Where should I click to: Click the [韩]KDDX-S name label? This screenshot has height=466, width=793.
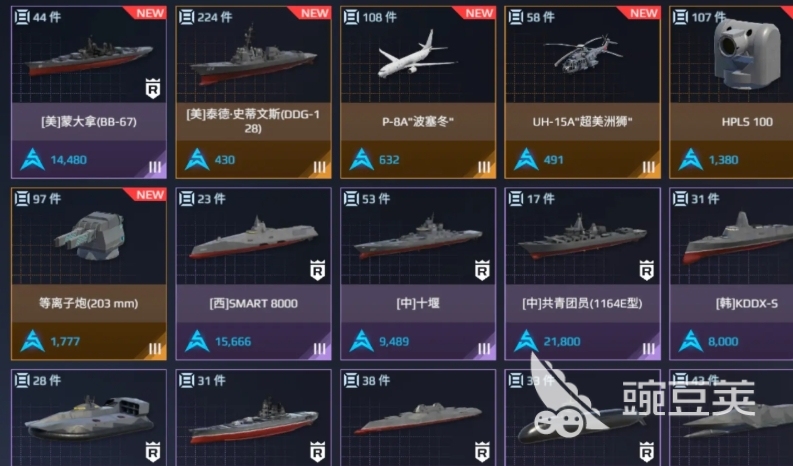click(x=746, y=303)
